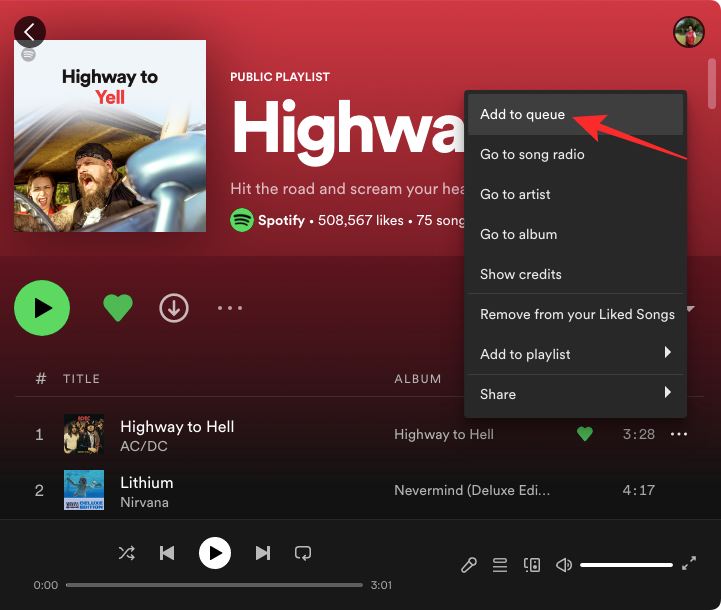The image size is (721, 610).
Task: Open Add to playlist menu entry
Action: coord(575,354)
